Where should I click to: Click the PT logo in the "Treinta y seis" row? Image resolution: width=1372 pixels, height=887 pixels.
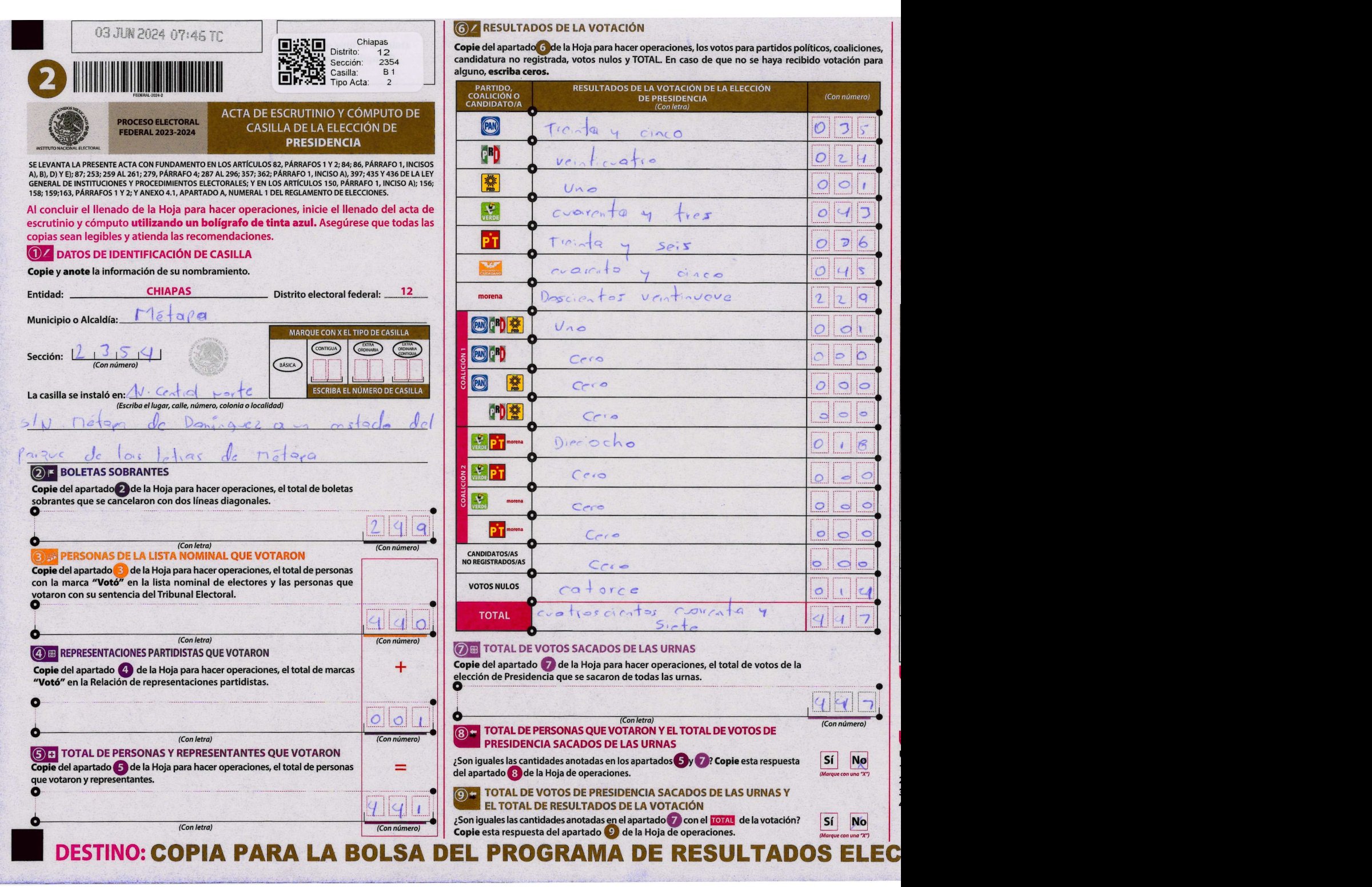490,240
